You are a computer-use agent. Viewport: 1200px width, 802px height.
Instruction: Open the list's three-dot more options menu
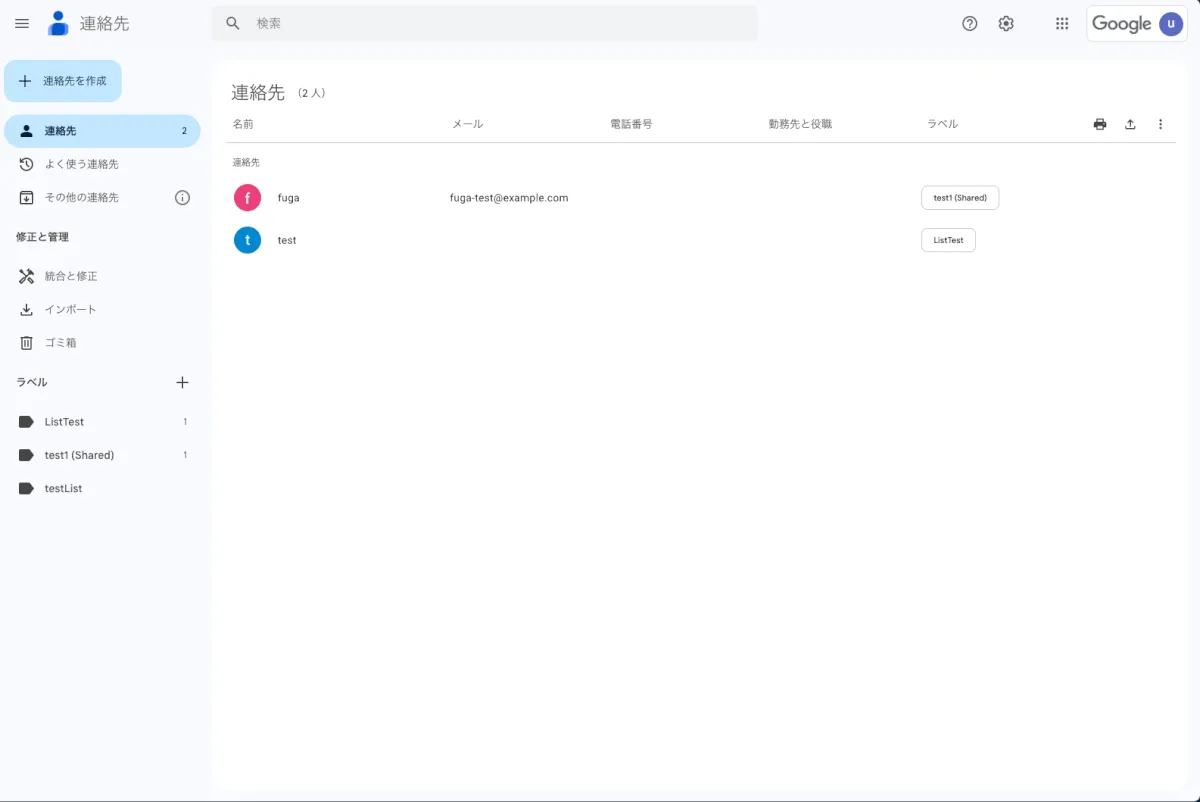tap(1160, 124)
